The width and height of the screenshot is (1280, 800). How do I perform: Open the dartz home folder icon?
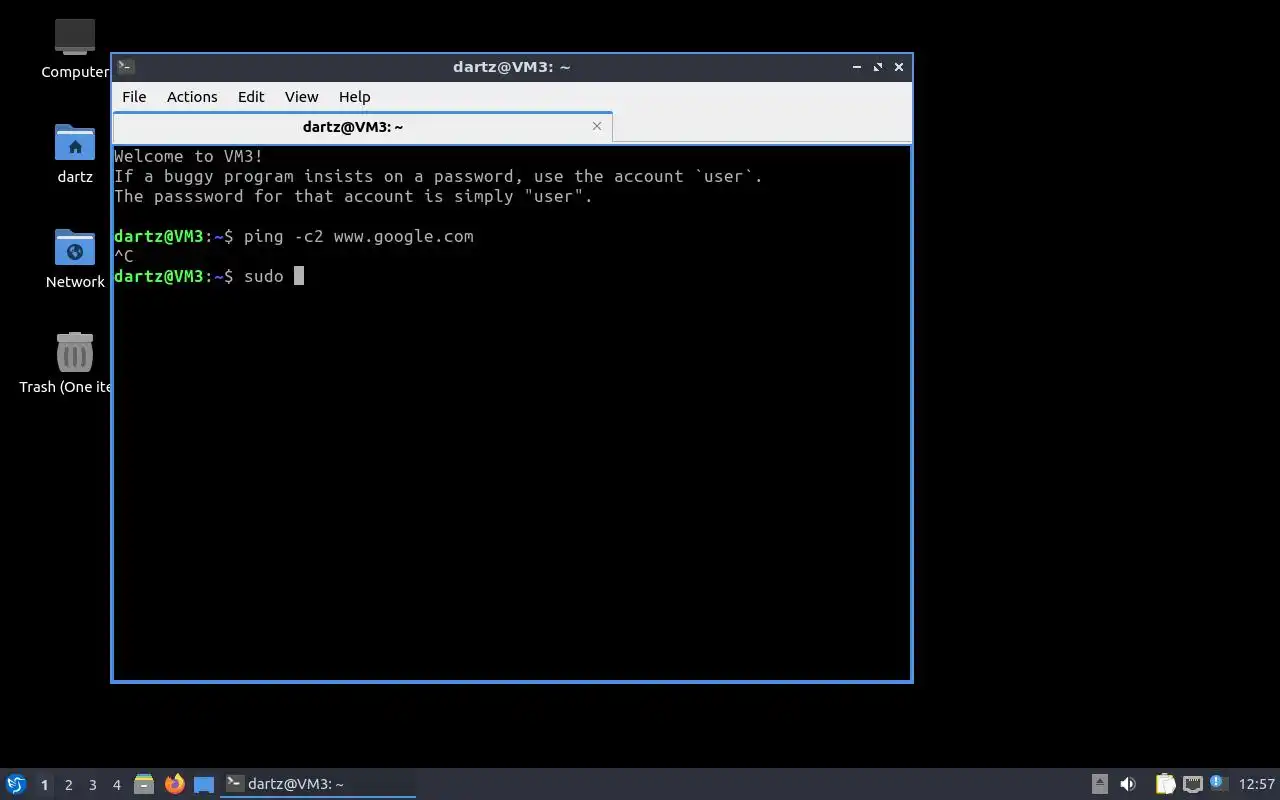click(75, 143)
